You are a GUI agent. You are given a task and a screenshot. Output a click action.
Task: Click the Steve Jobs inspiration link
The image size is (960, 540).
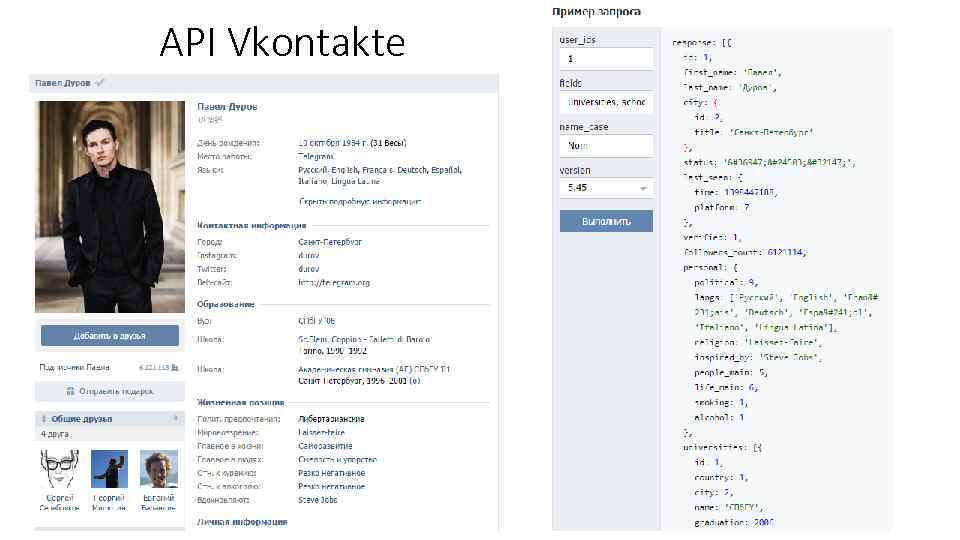[x=318, y=500]
